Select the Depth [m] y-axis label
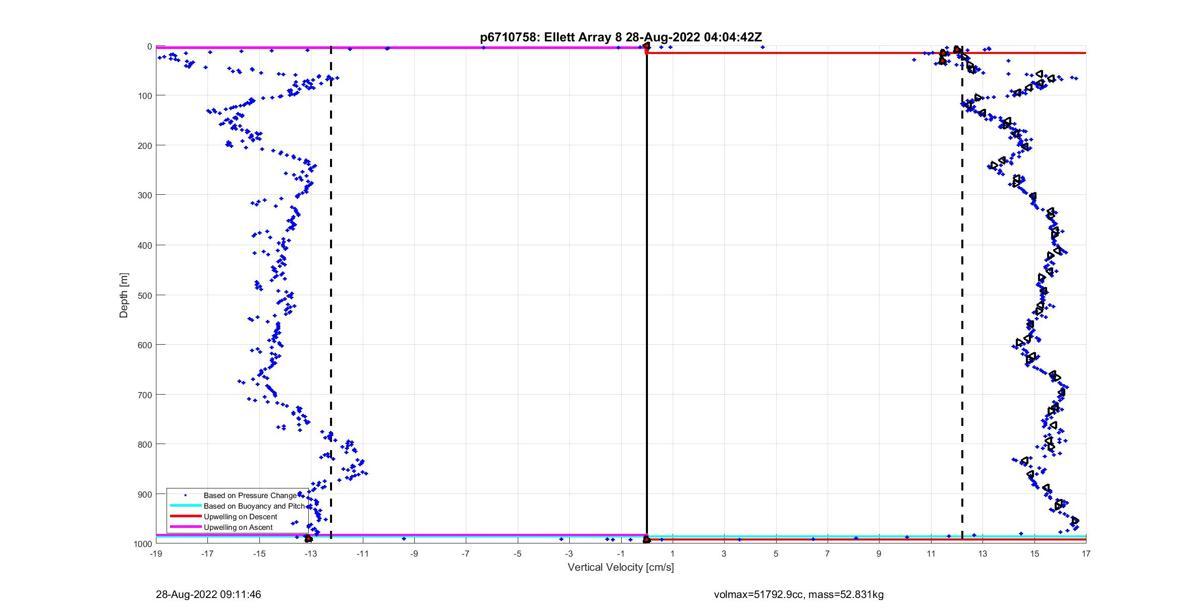 click(x=124, y=295)
